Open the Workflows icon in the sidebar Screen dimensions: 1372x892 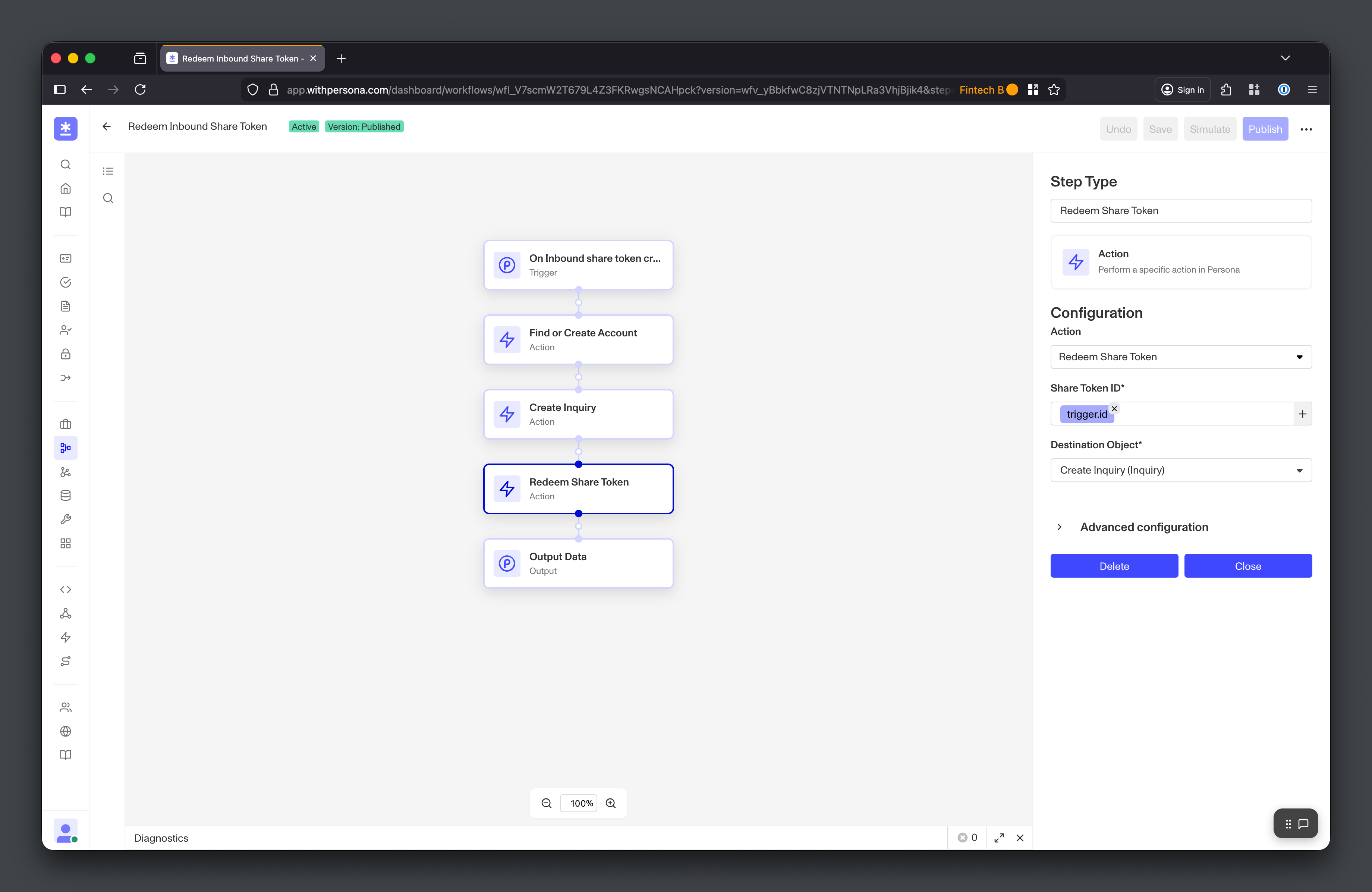tap(65, 447)
